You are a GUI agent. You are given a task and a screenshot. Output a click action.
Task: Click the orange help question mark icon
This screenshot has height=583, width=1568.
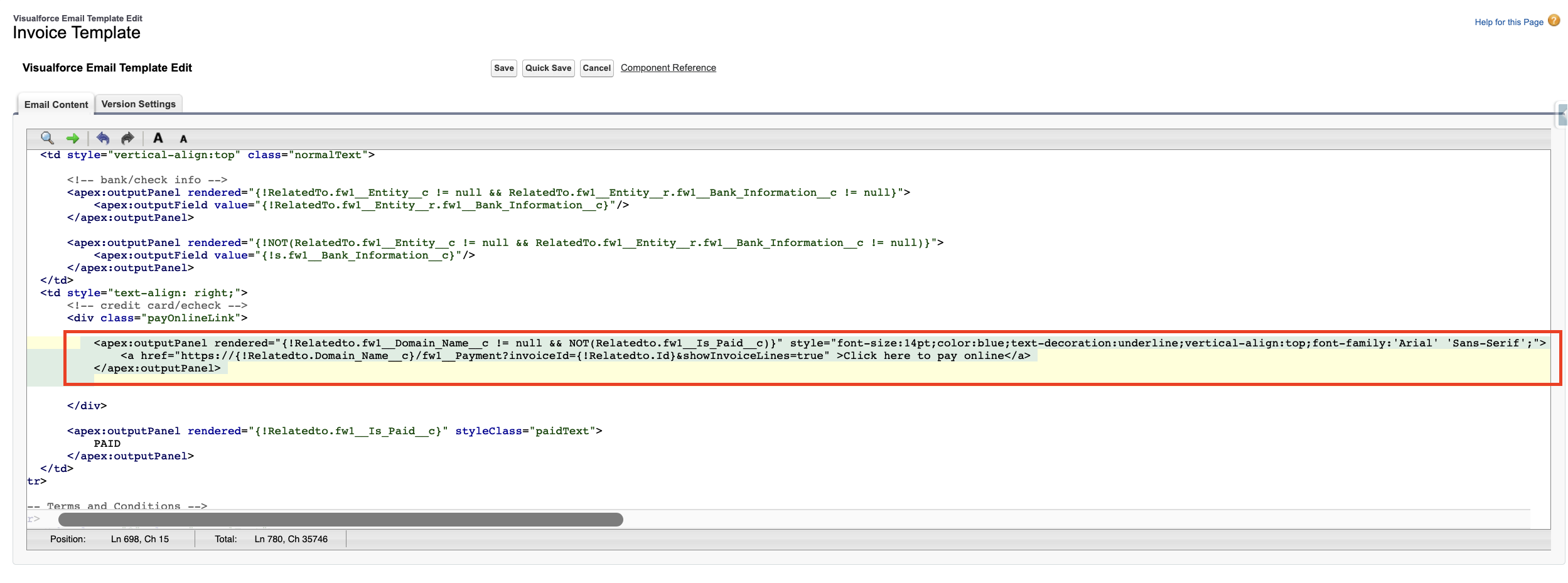(1554, 21)
